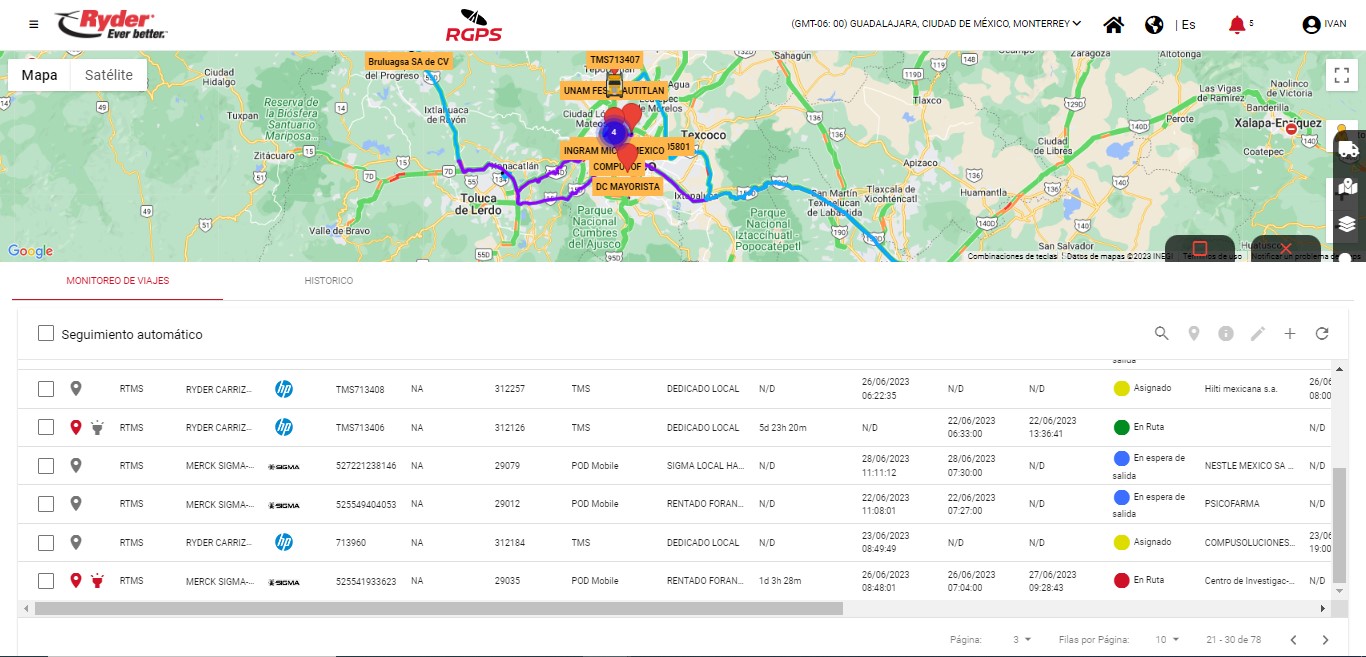Viewport: 1366px width, 657px height.
Task: Click the horizontal table scrollbar
Action: pyautogui.click(x=438, y=608)
